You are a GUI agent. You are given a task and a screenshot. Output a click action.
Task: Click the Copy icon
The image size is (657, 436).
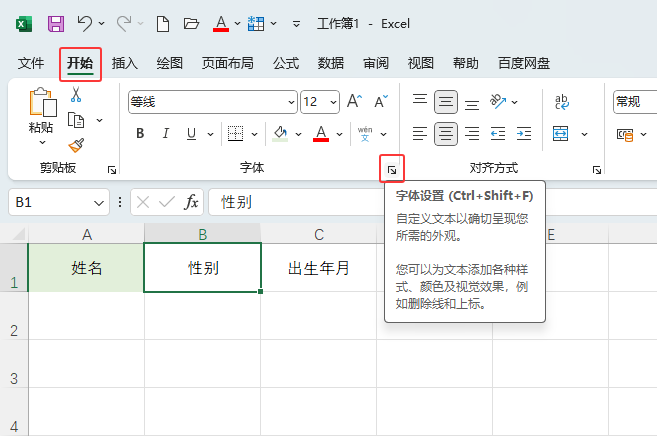coord(76,121)
